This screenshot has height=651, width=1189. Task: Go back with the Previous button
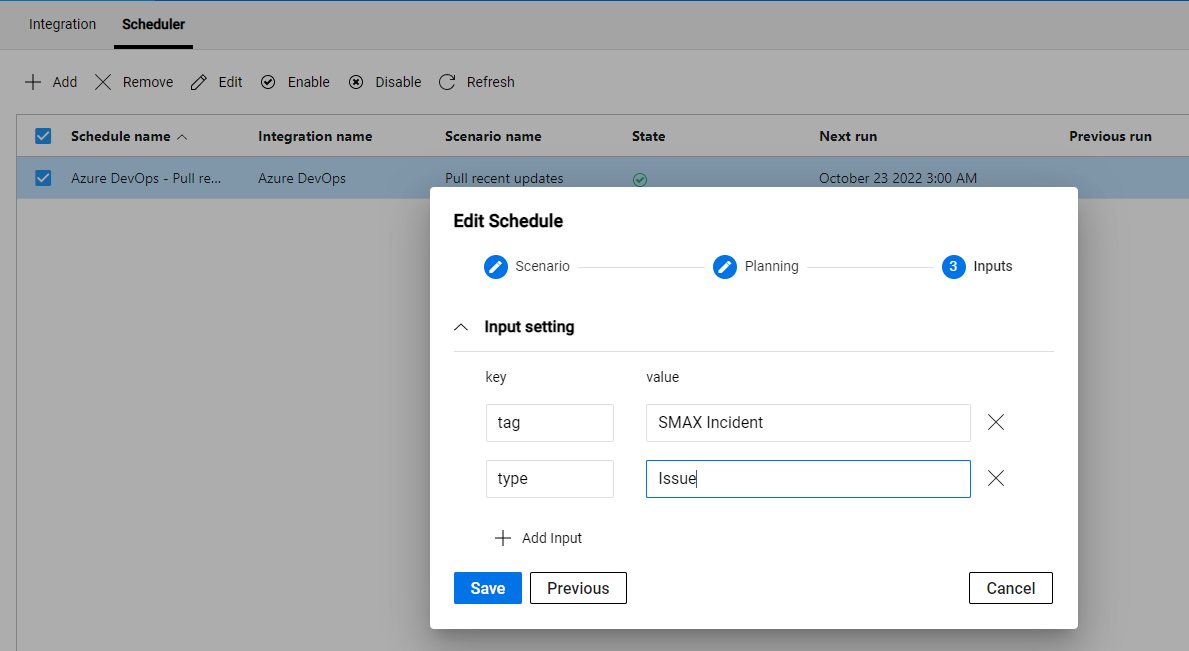pyautogui.click(x=578, y=588)
